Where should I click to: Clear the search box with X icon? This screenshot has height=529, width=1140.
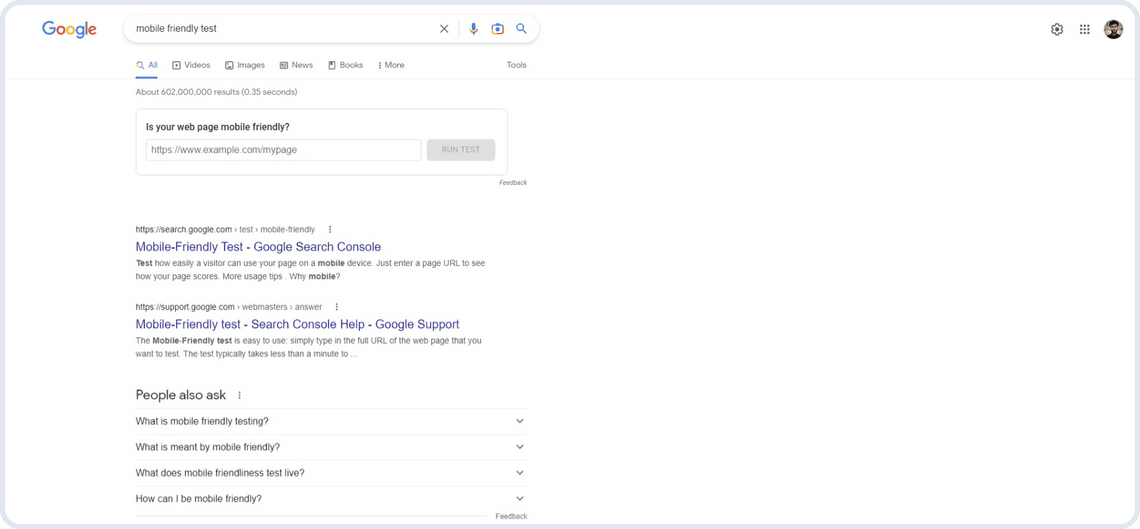coord(444,29)
